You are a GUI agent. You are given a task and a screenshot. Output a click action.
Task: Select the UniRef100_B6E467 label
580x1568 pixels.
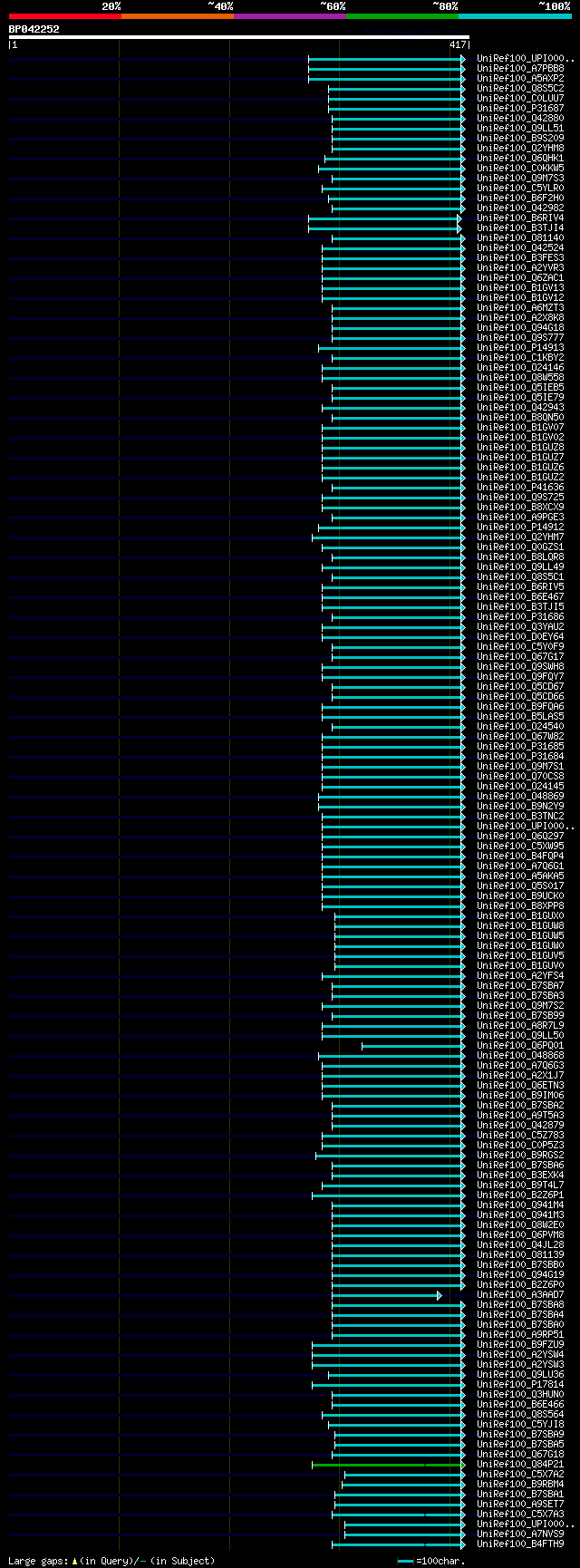pos(520,596)
